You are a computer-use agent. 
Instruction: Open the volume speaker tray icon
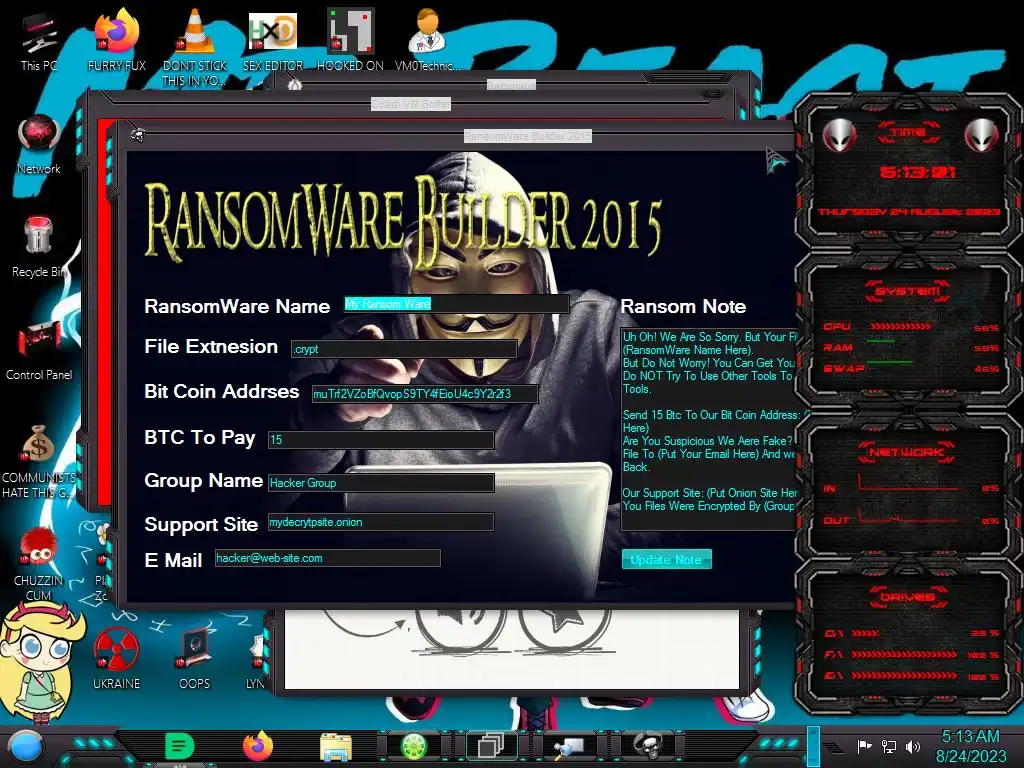(913, 746)
